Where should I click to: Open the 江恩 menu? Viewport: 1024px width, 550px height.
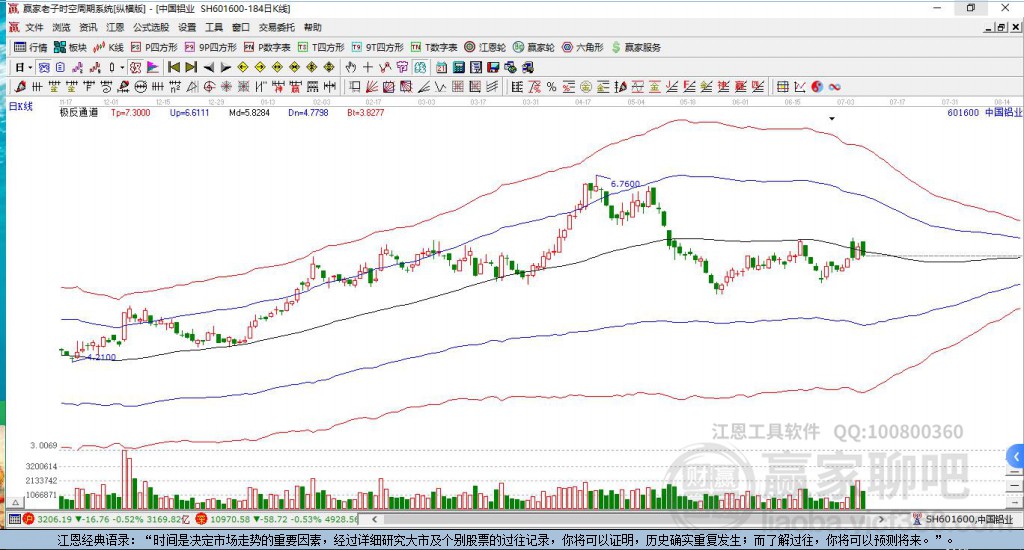tap(115, 27)
